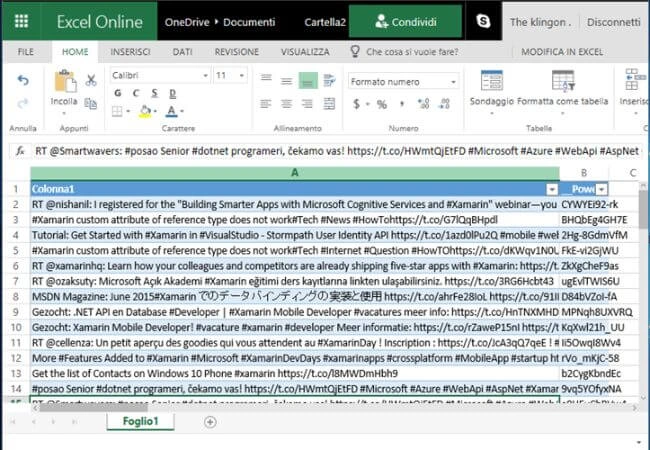Apply comma thousands separator icon

[402, 103]
